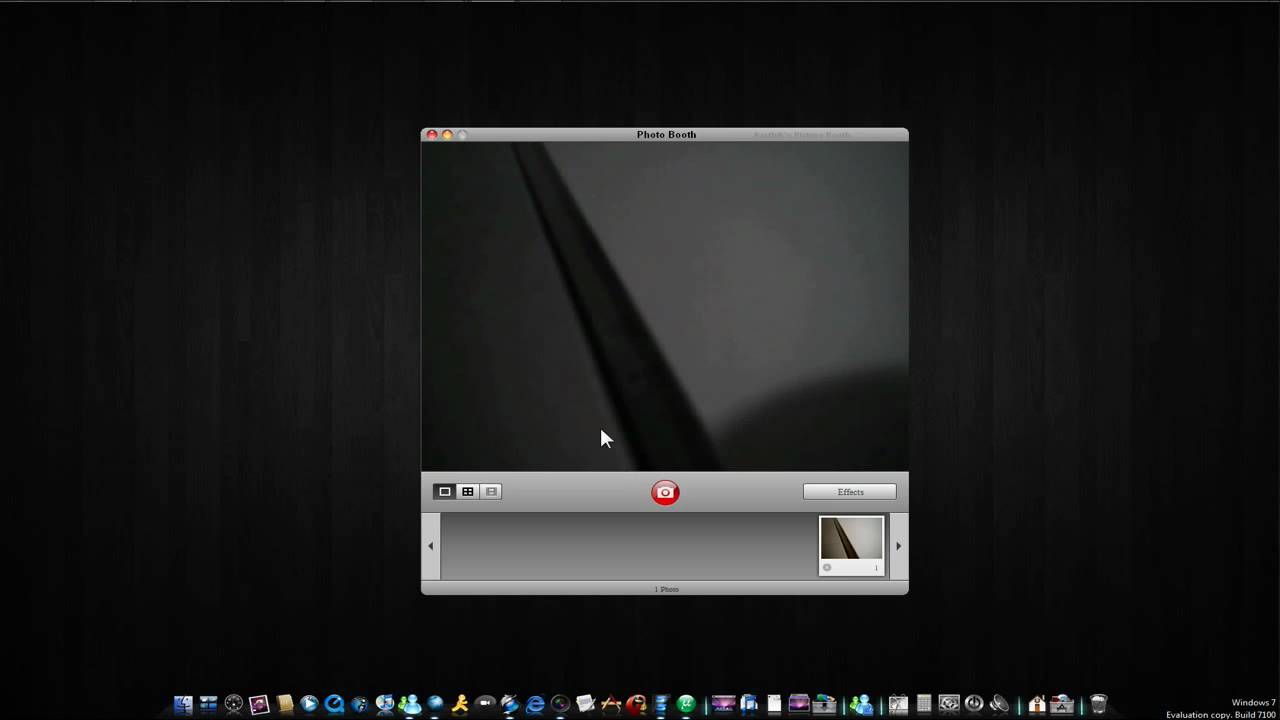Open first Messenger buddies icon in dock

point(410,704)
